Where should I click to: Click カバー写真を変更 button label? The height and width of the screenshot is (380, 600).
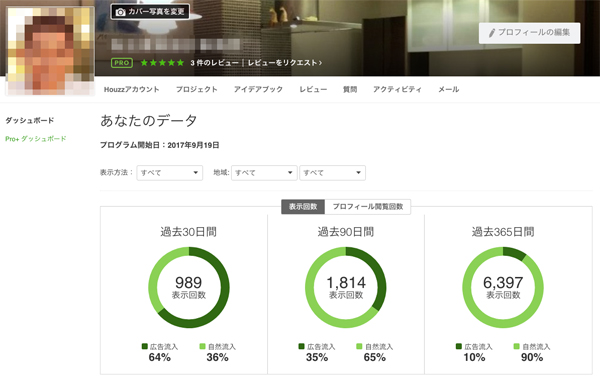pos(156,12)
